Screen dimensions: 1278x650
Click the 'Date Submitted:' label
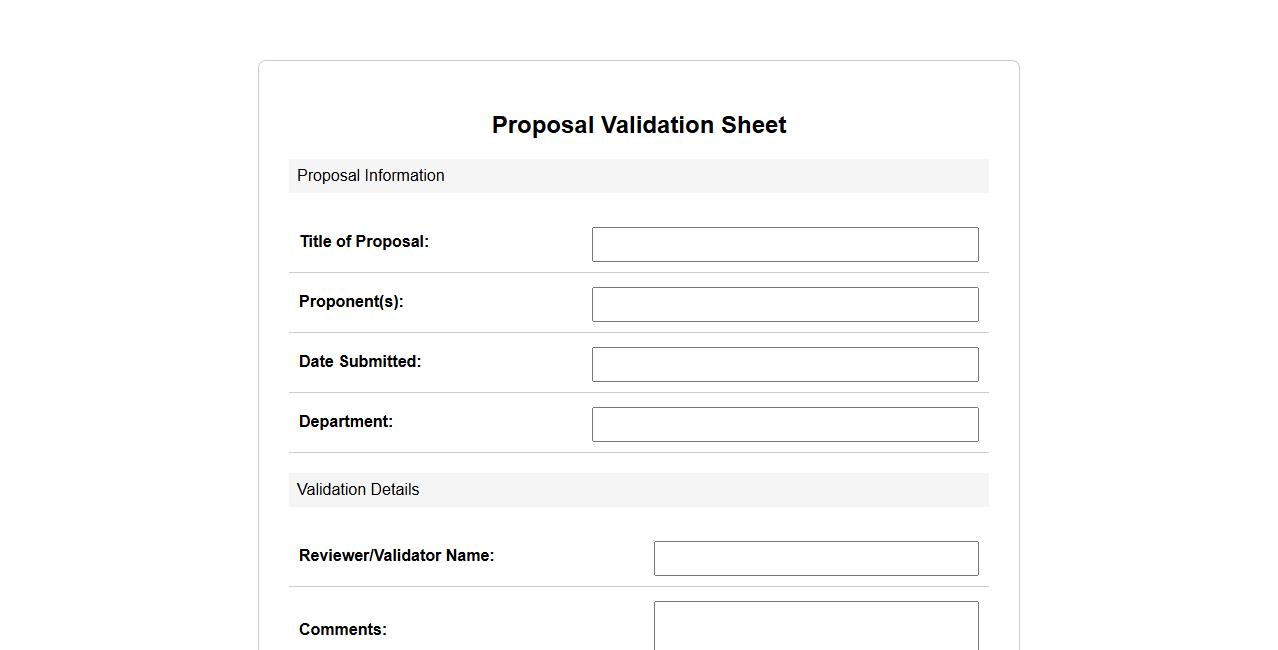[x=360, y=362]
